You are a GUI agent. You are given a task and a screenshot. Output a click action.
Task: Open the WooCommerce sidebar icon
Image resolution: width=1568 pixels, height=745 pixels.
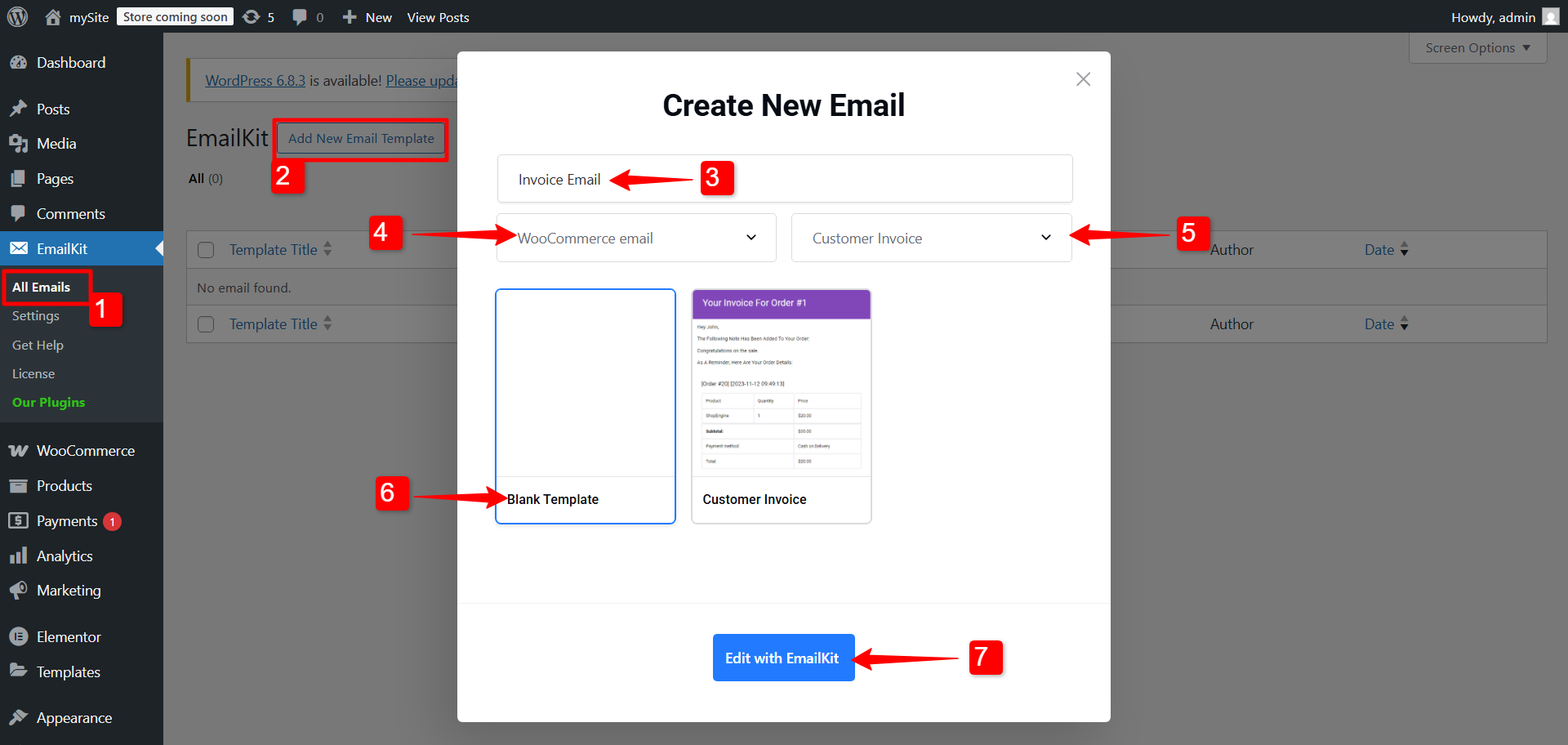[x=18, y=451]
